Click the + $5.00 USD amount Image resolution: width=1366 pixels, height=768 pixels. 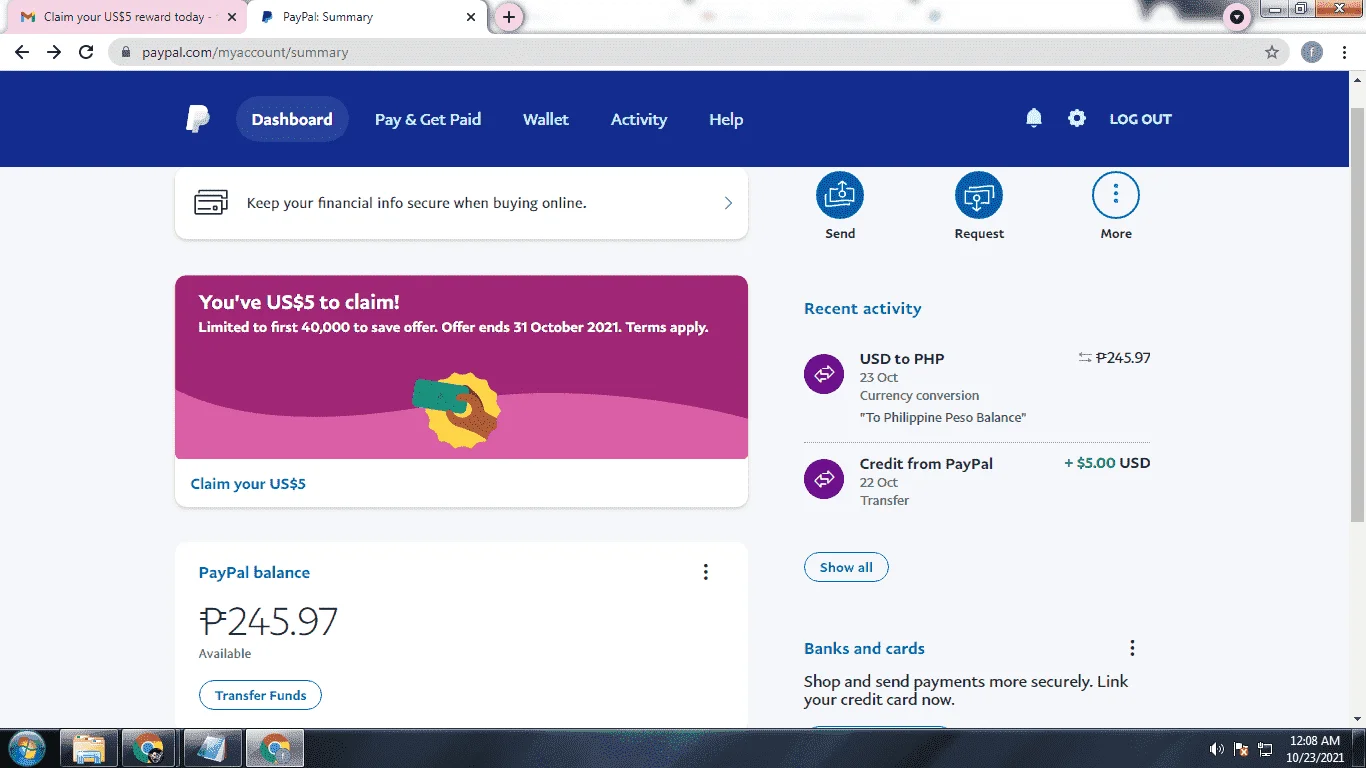click(1107, 463)
